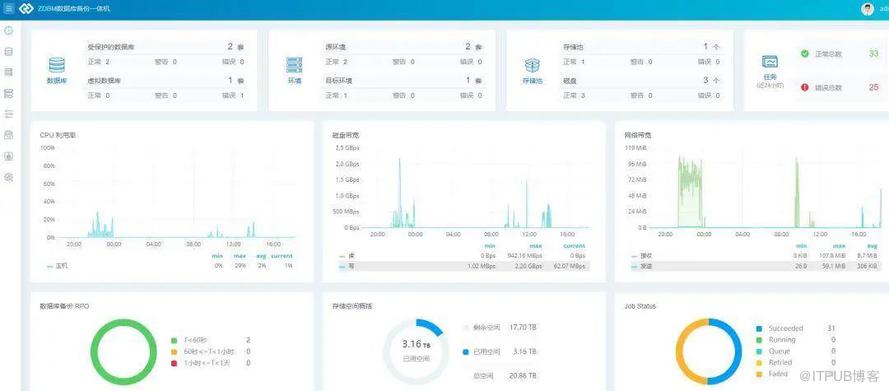
Task: Click the ZDBM logo in header
Action: tap(26, 9)
